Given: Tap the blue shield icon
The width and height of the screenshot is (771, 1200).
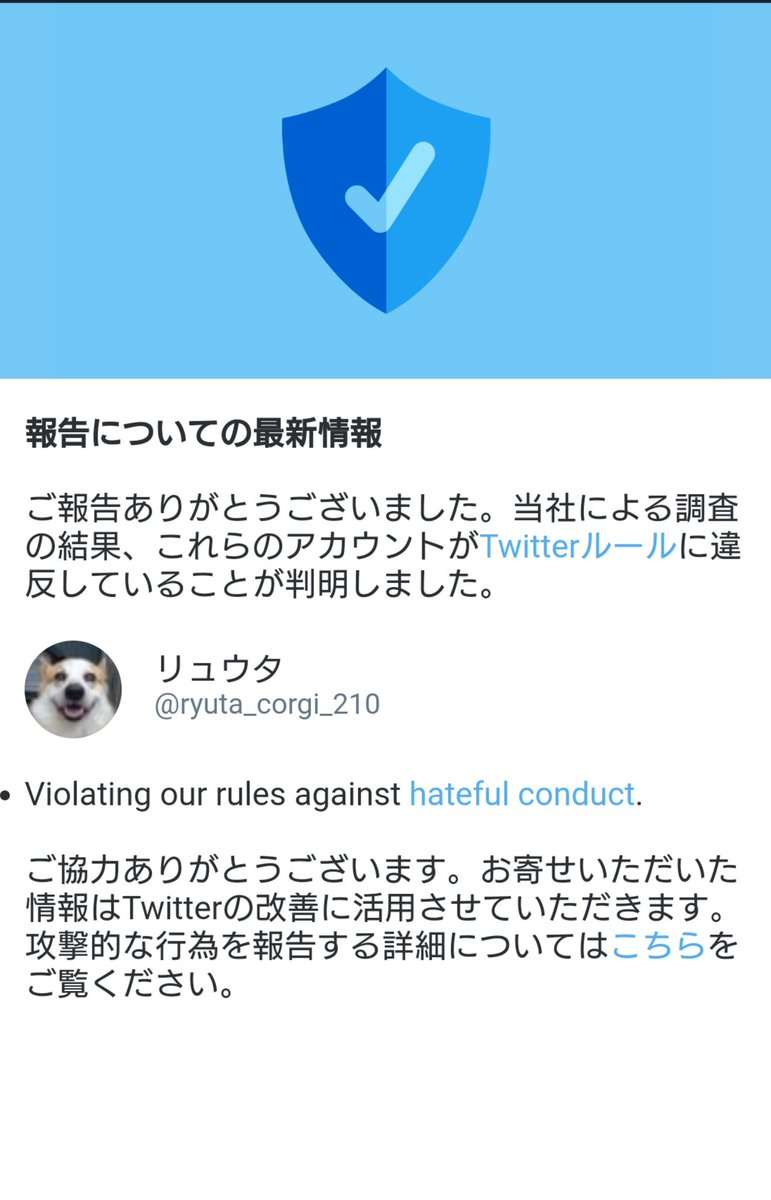Looking at the screenshot, I should click(386, 190).
